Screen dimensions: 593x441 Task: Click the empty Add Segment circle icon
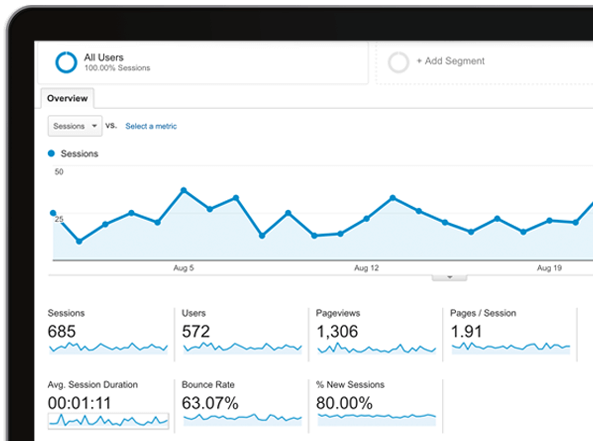point(398,62)
